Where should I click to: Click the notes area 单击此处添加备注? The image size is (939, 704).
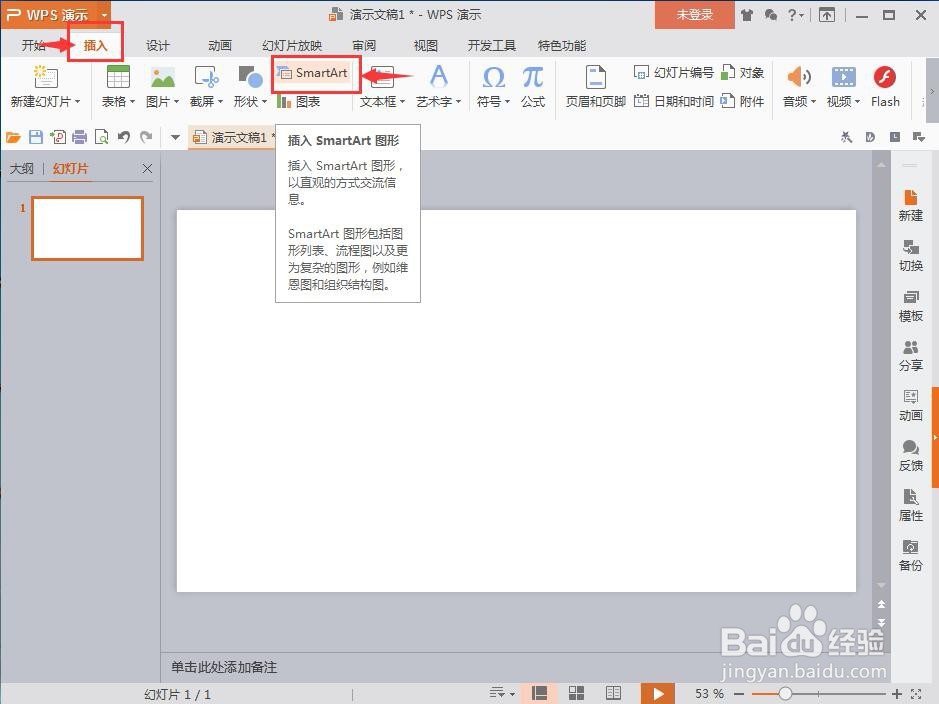223,667
